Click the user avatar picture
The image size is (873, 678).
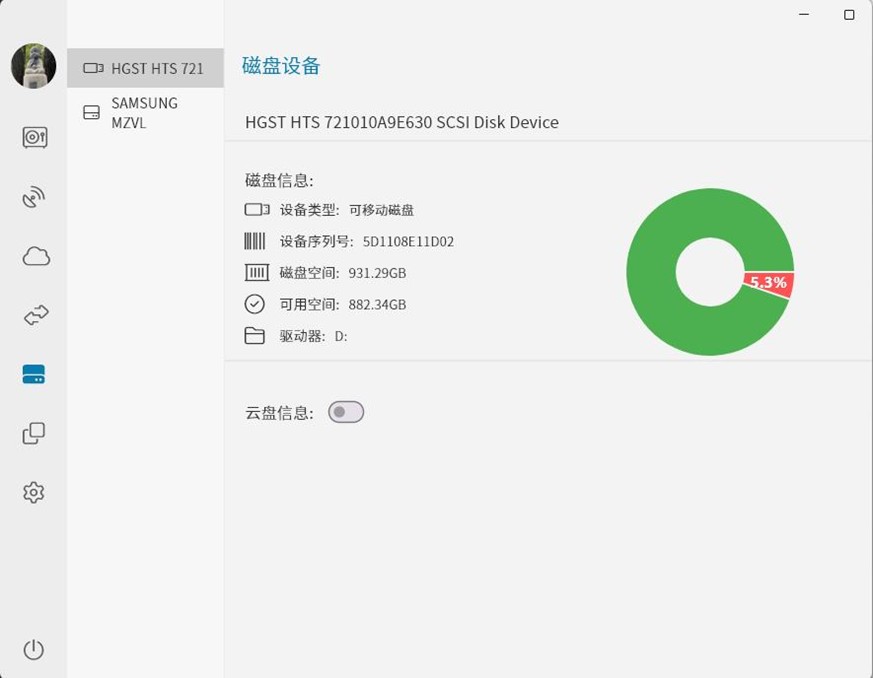33,66
